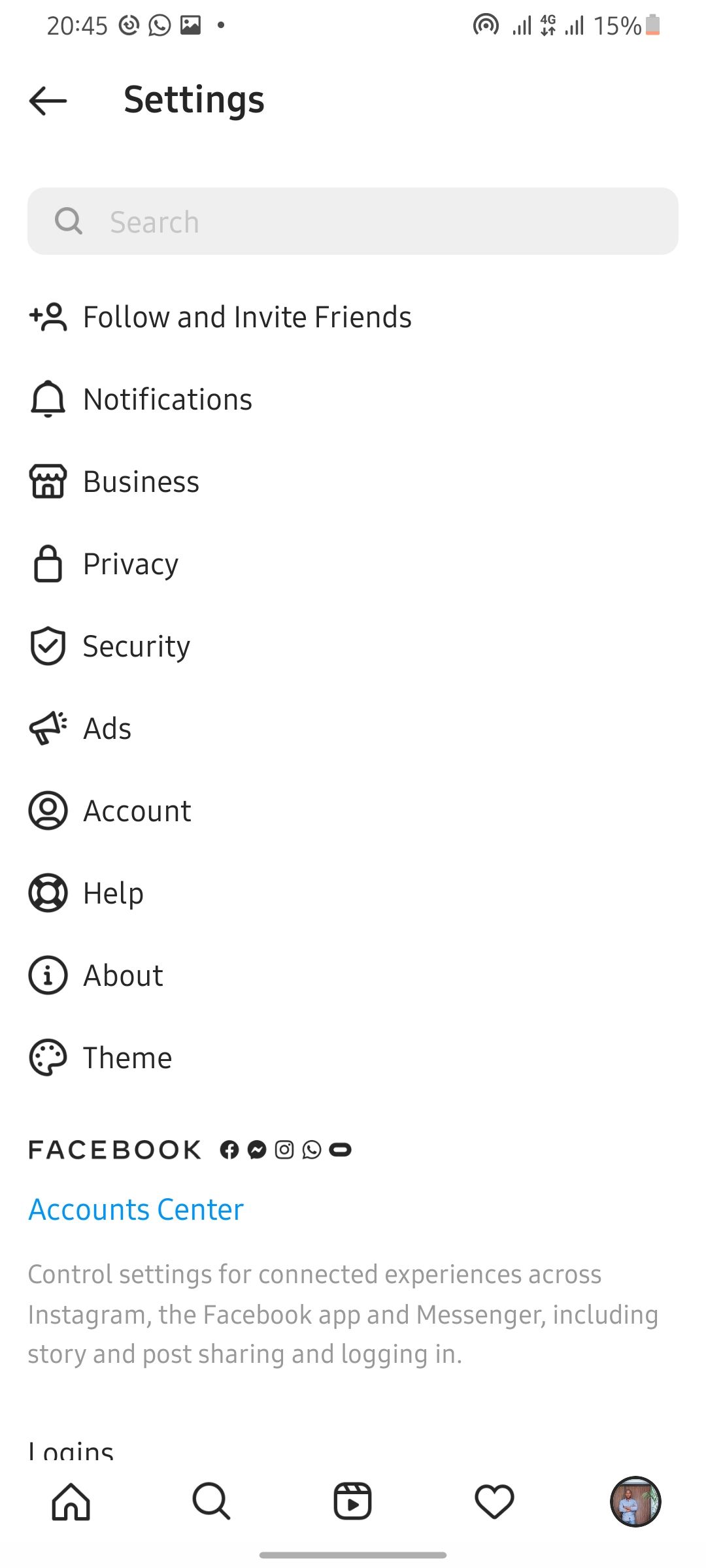Tap the Theme palette icon
This screenshot has width=706, height=1568.
coord(48,1058)
